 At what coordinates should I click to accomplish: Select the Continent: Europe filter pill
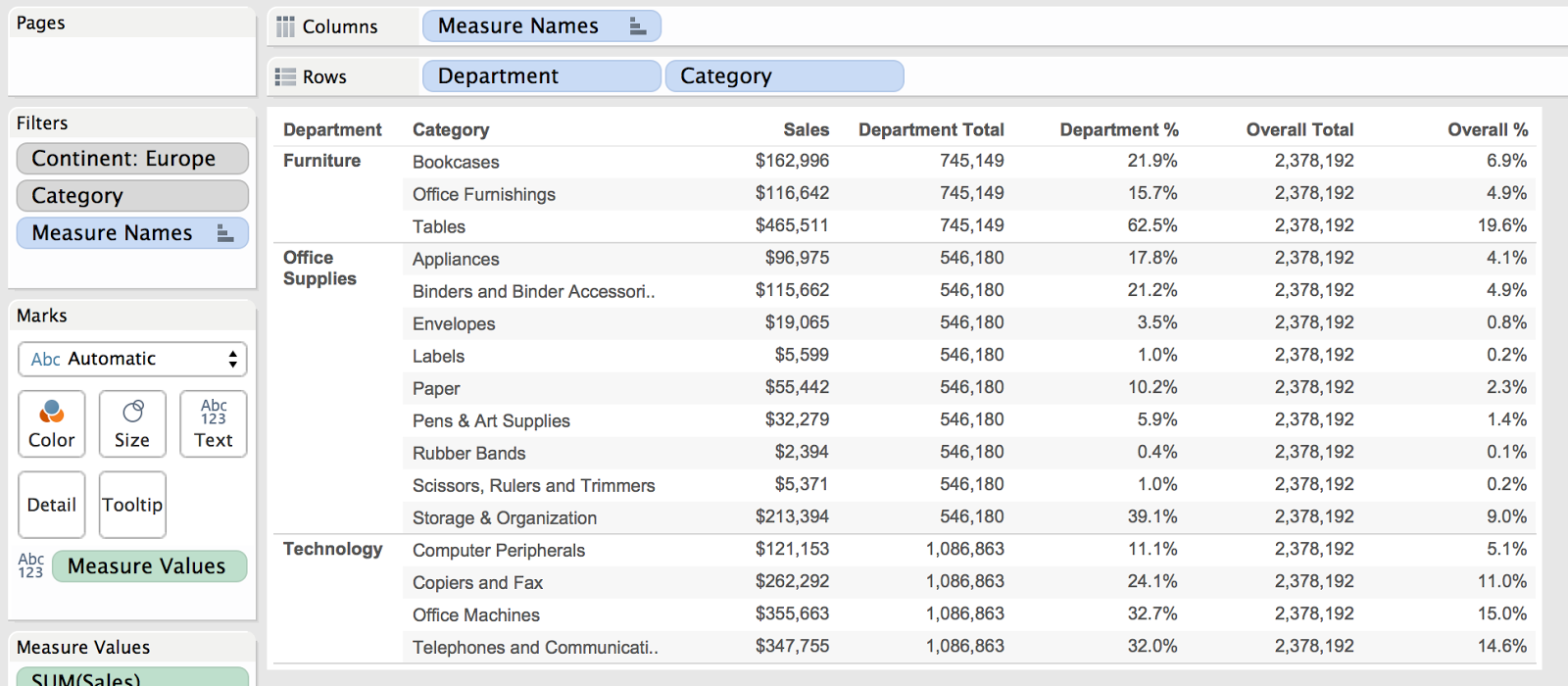[132, 159]
